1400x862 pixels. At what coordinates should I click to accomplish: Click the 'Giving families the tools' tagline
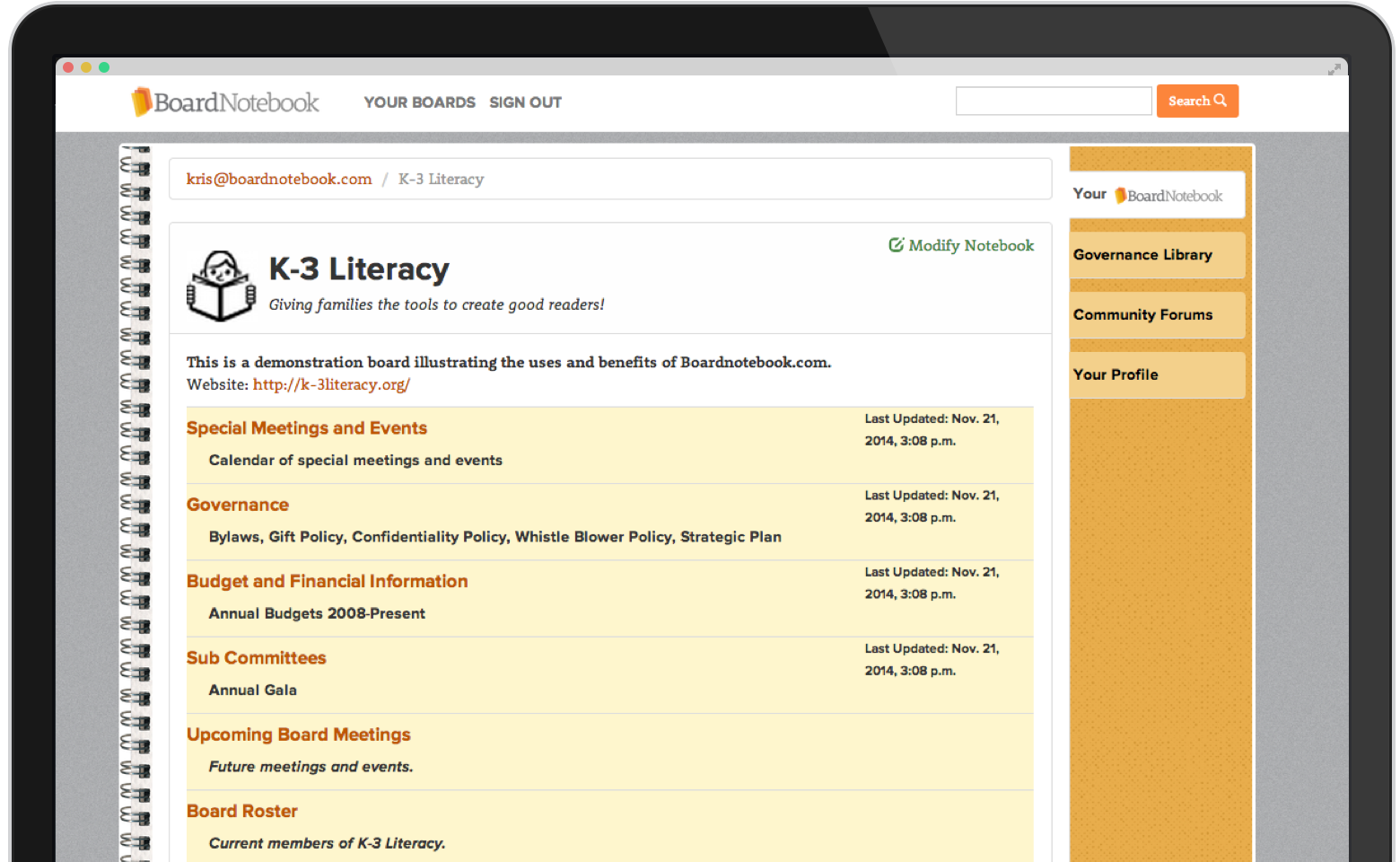(x=437, y=304)
